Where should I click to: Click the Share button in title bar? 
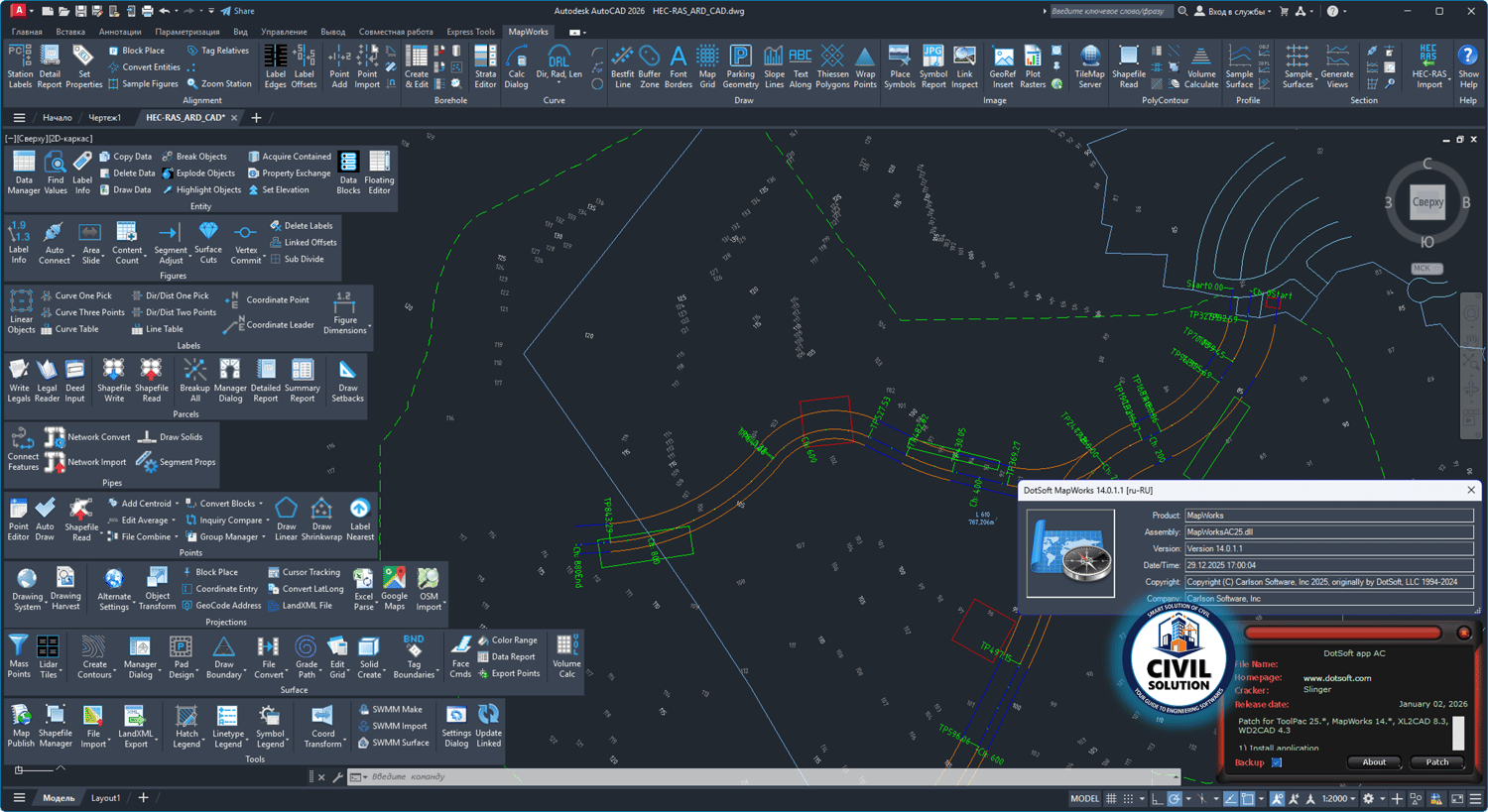point(237,11)
